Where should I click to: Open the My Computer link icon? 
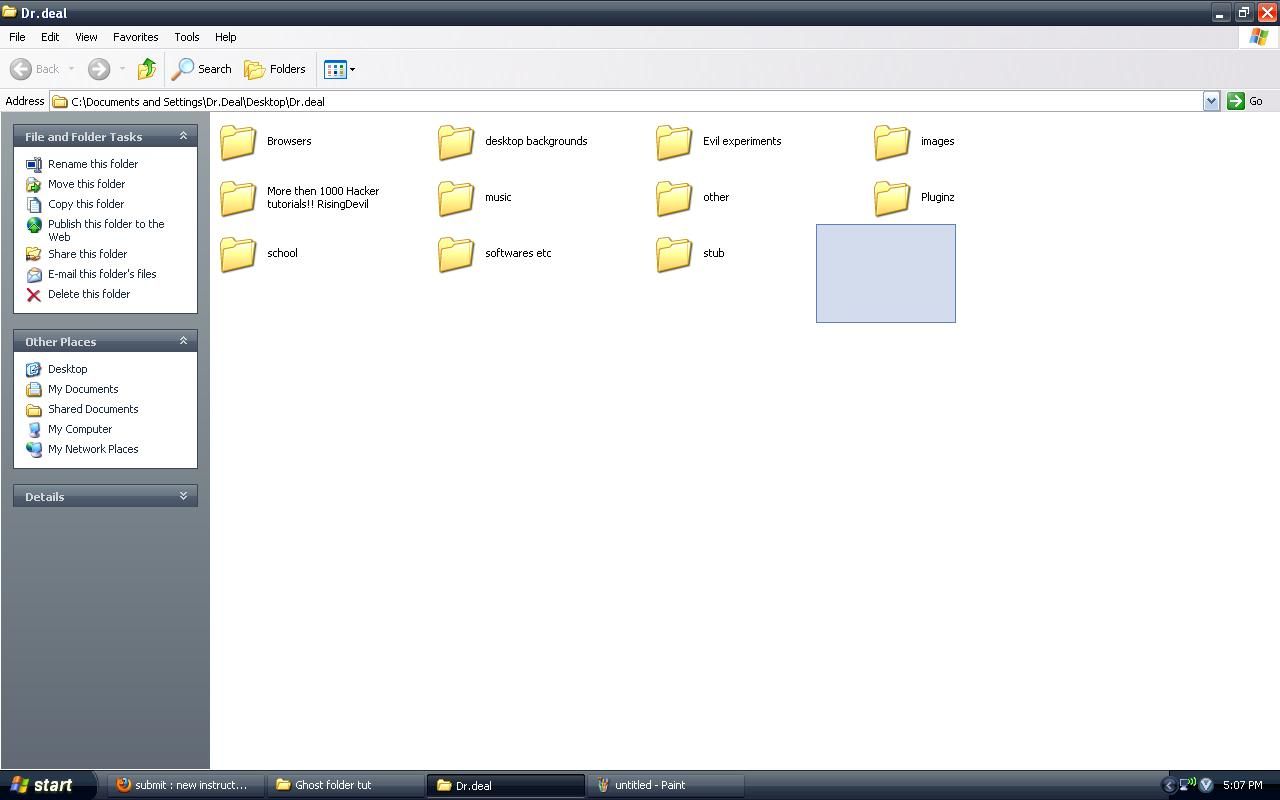[35, 428]
